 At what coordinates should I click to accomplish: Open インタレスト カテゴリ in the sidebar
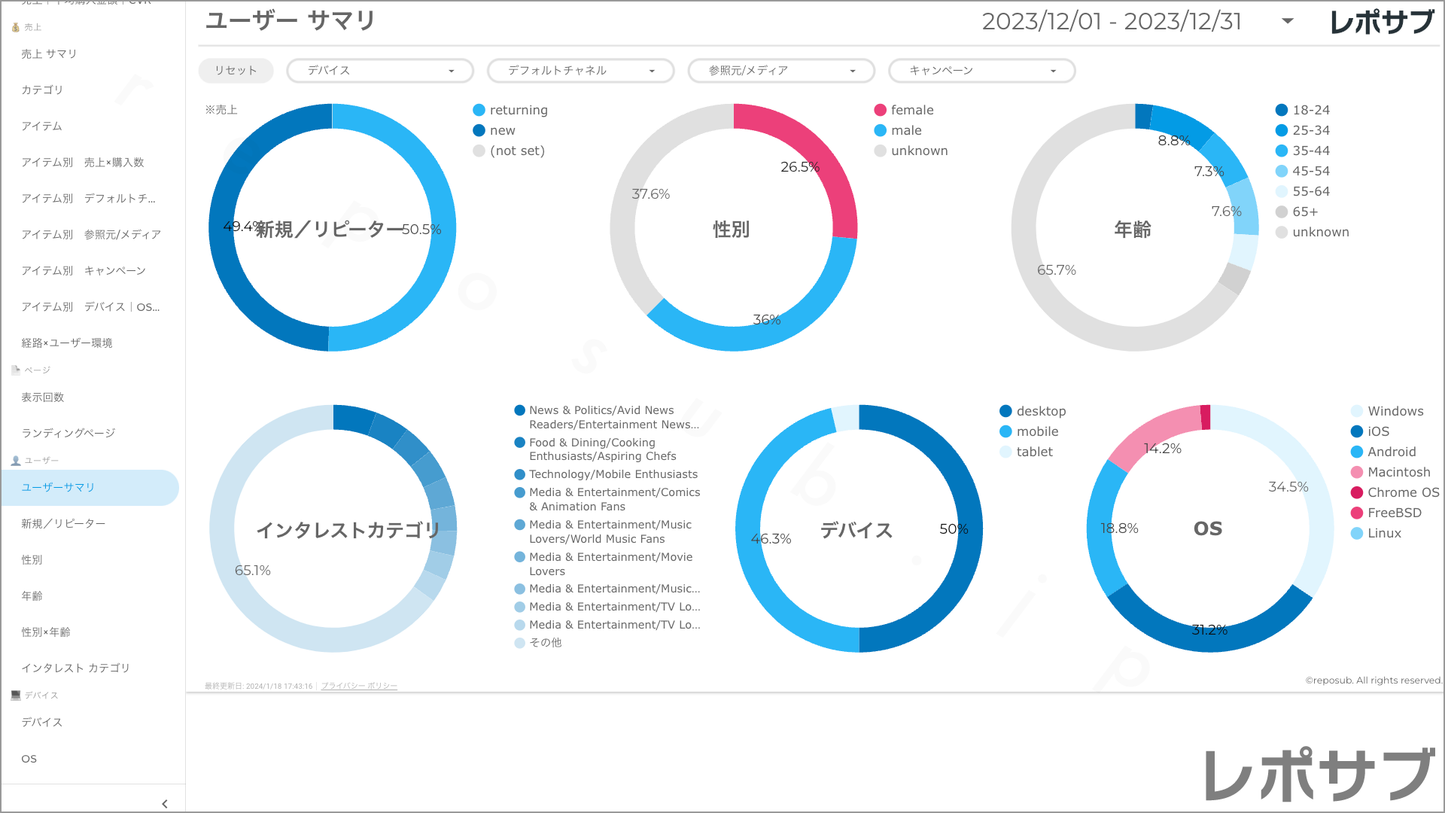pyautogui.click(x=76, y=668)
